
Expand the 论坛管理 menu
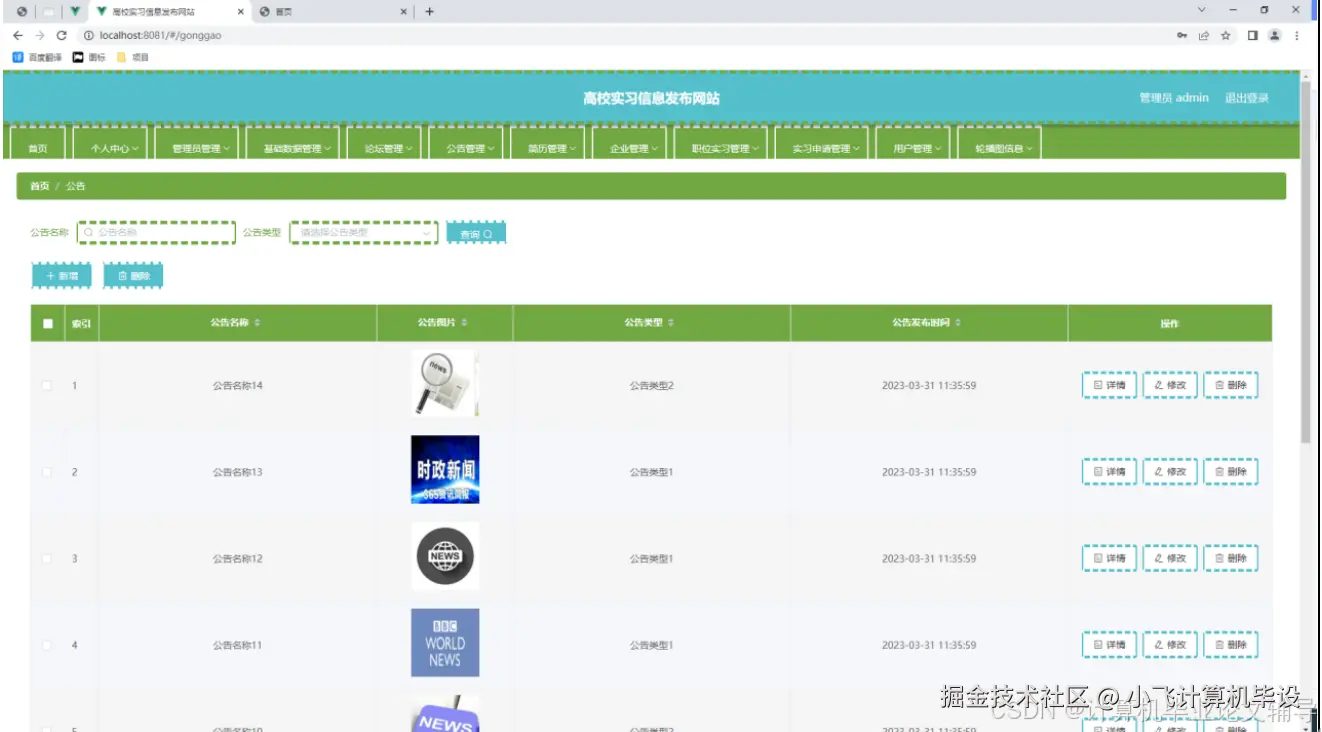pos(385,142)
